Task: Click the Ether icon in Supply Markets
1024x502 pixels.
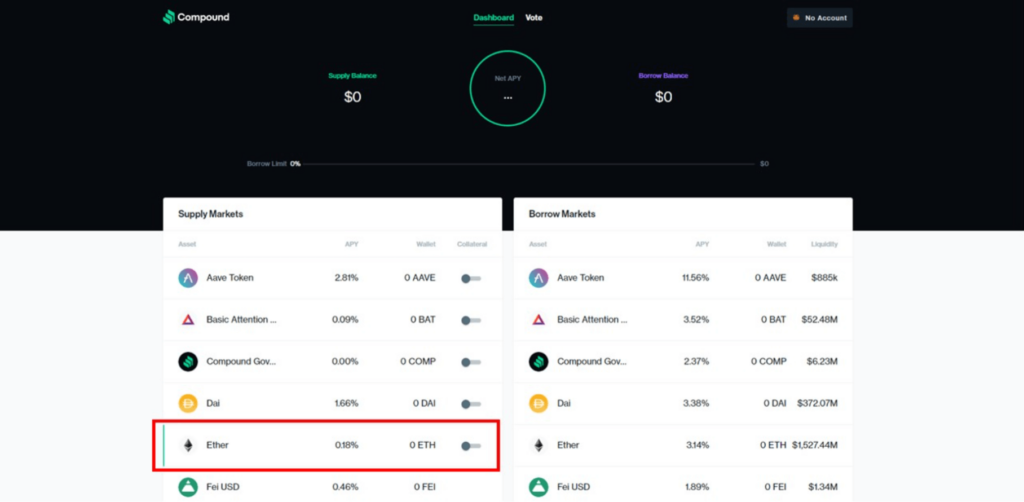Action: pos(188,445)
